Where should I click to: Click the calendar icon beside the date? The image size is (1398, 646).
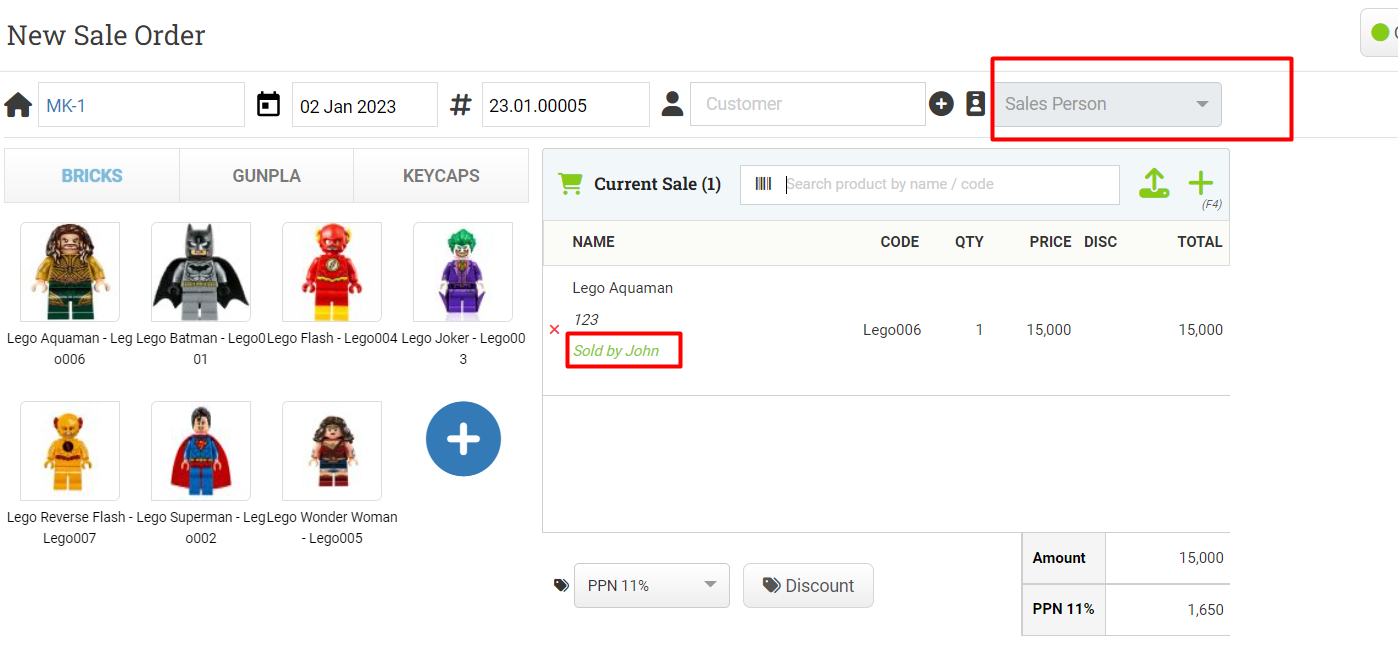pos(268,104)
